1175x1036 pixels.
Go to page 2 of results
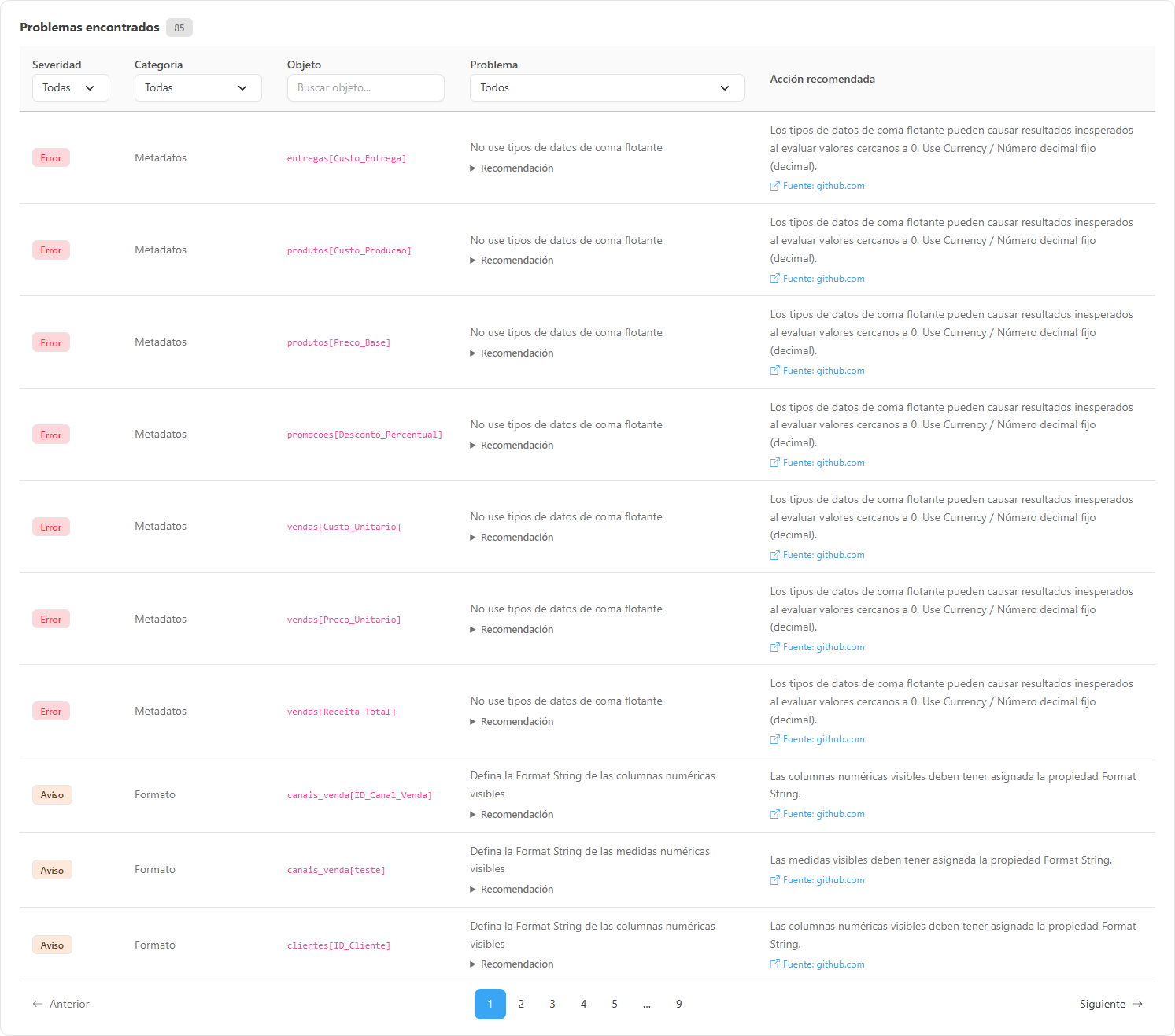[x=521, y=1004]
